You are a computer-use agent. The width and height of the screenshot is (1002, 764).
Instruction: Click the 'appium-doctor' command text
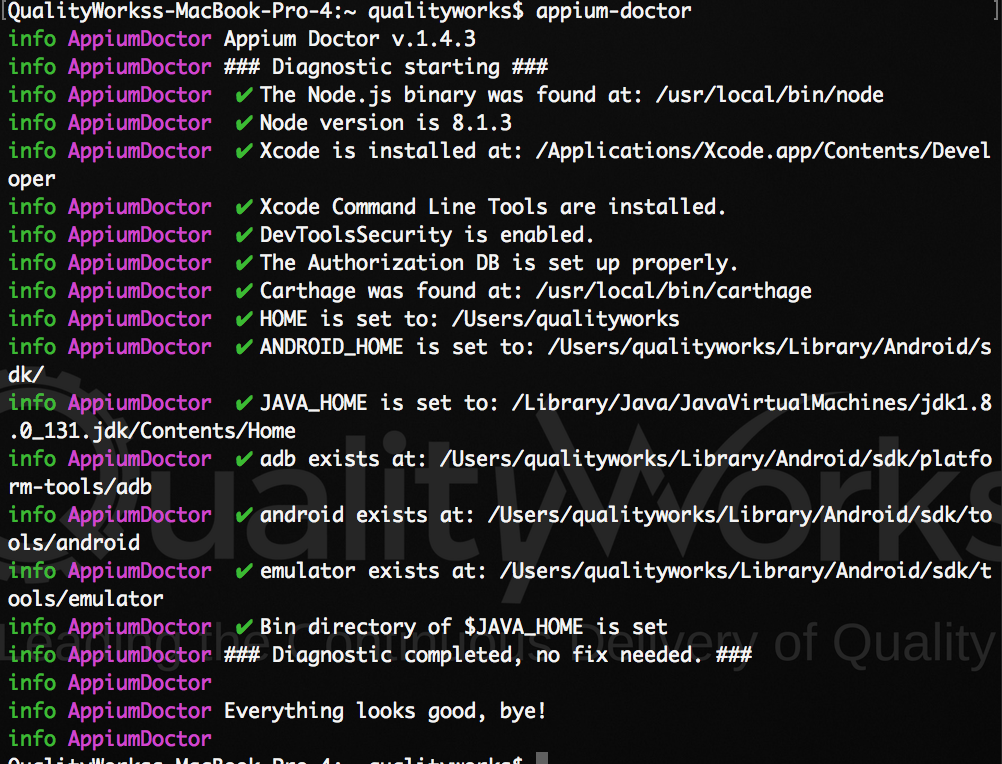(x=613, y=11)
